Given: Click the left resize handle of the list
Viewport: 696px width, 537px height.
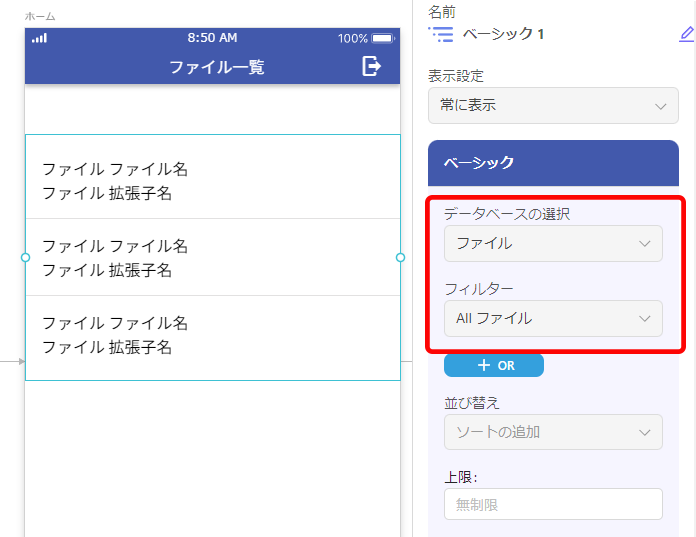Looking at the screenshot, I should [x=25, y=257].
